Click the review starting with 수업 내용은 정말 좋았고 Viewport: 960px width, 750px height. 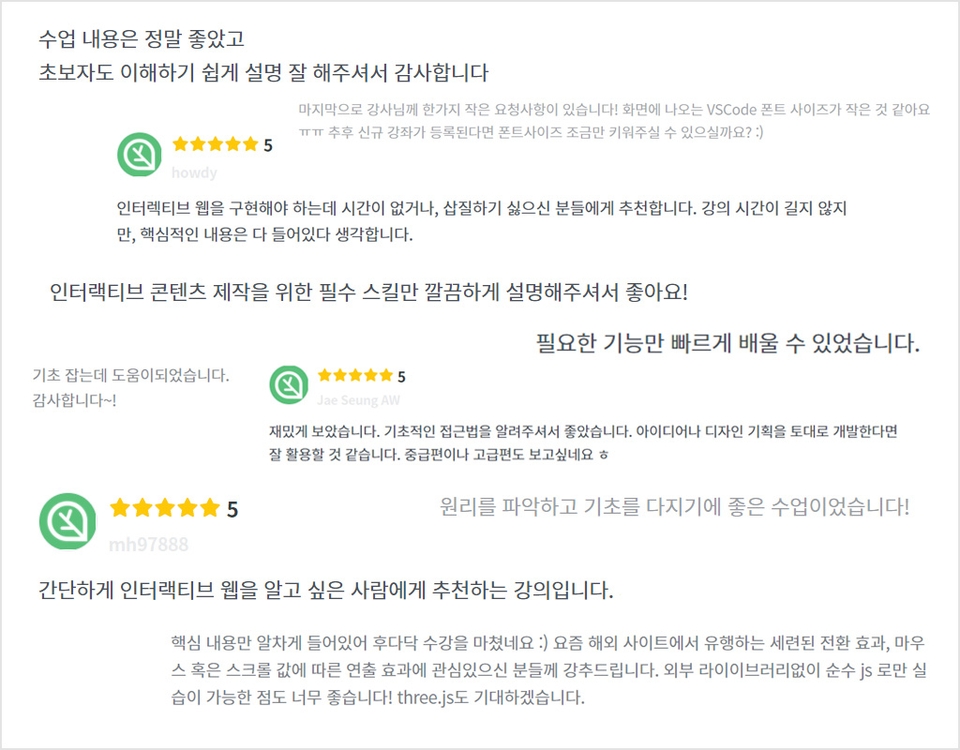tap(263, 56)
